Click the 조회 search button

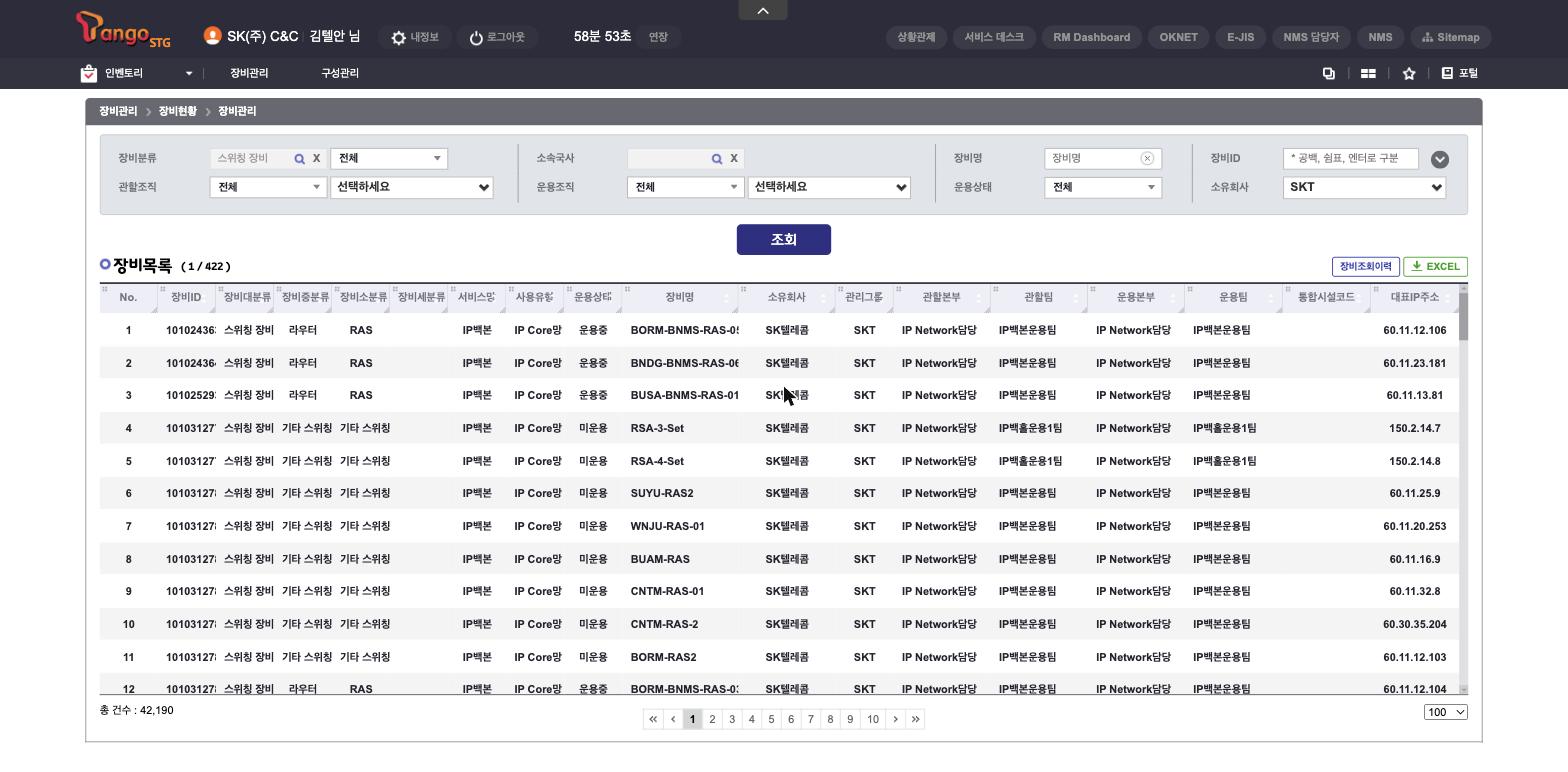coord(784,239)
